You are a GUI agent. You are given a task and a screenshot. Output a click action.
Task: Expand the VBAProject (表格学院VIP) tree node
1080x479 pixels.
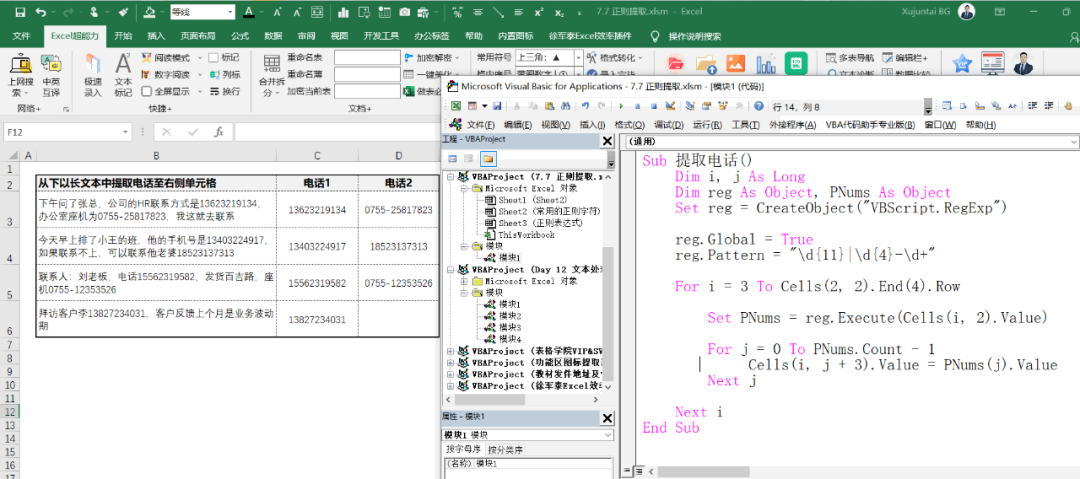[452, 351]
